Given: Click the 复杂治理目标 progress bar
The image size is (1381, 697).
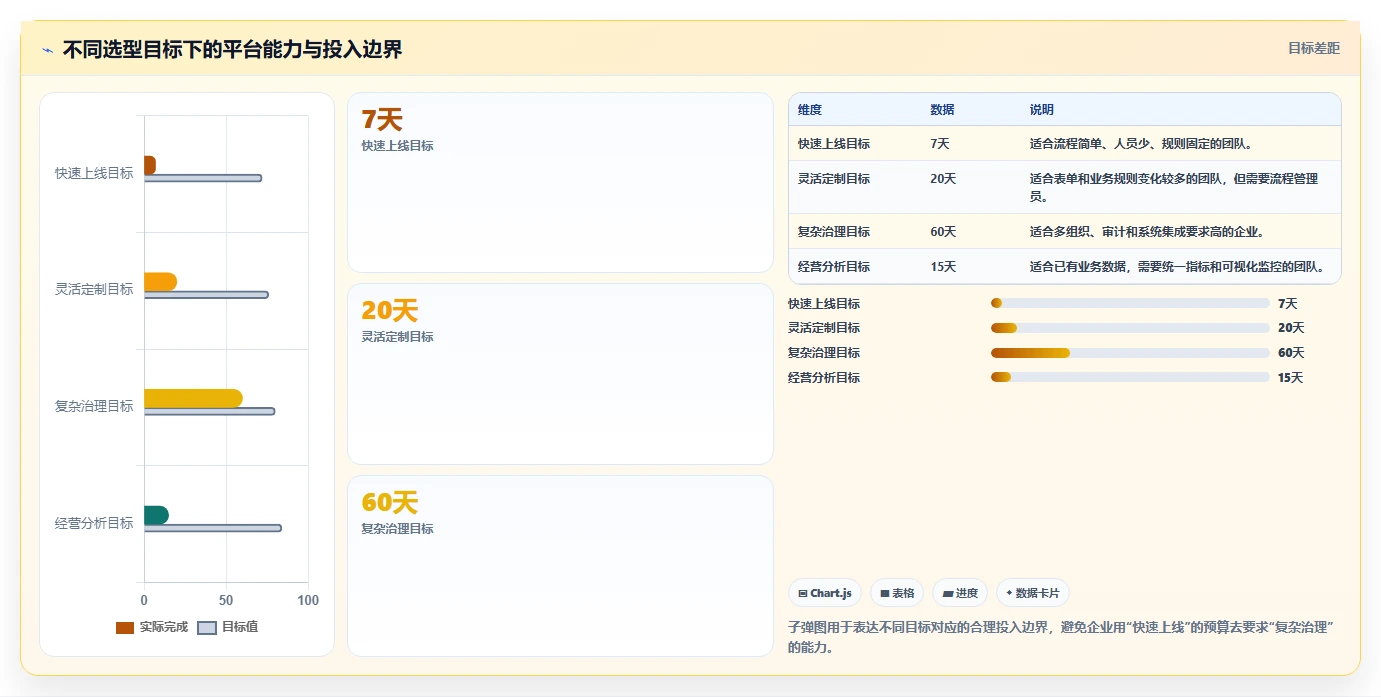Looking at the screenshot, I should pyautogui.click(x=1130, y=353).
